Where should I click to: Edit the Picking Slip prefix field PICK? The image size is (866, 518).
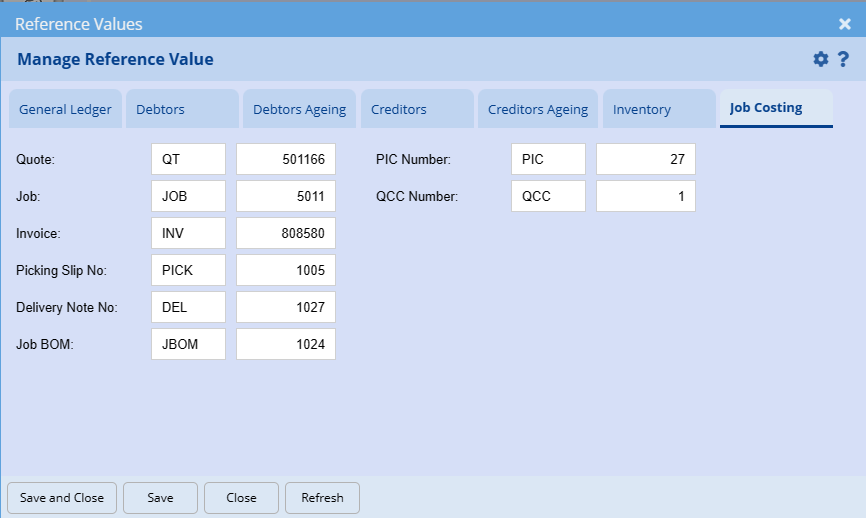click(188, 270)
